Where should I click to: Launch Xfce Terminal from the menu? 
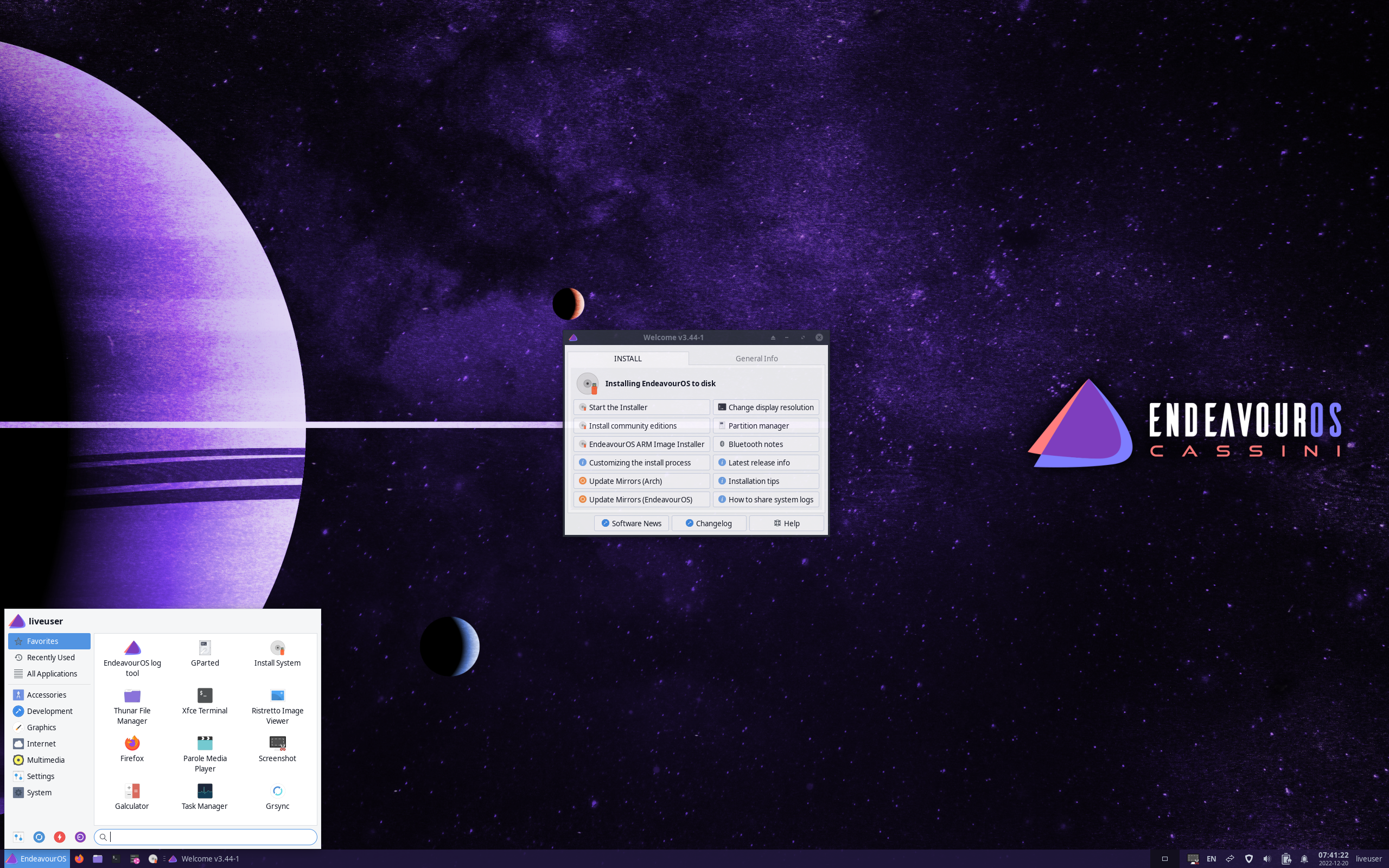point(205,701)
